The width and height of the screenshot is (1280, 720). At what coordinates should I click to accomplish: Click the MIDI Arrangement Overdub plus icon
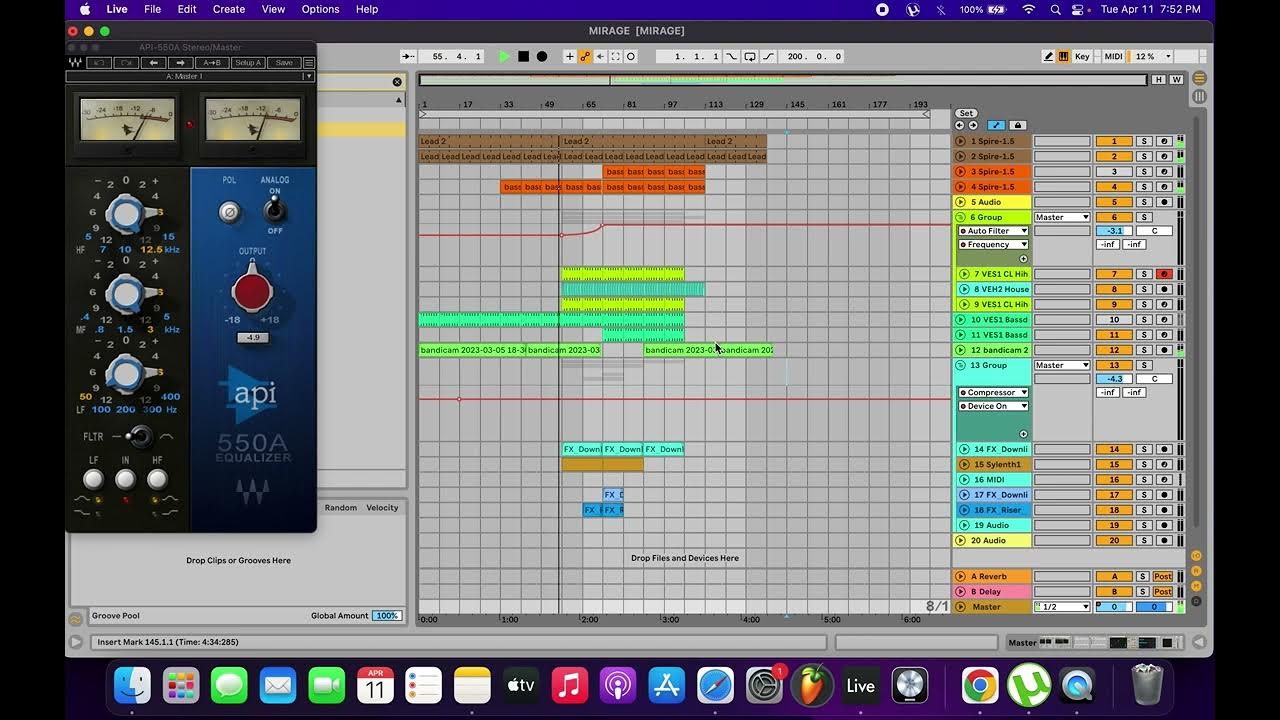(x=570, y=57)
